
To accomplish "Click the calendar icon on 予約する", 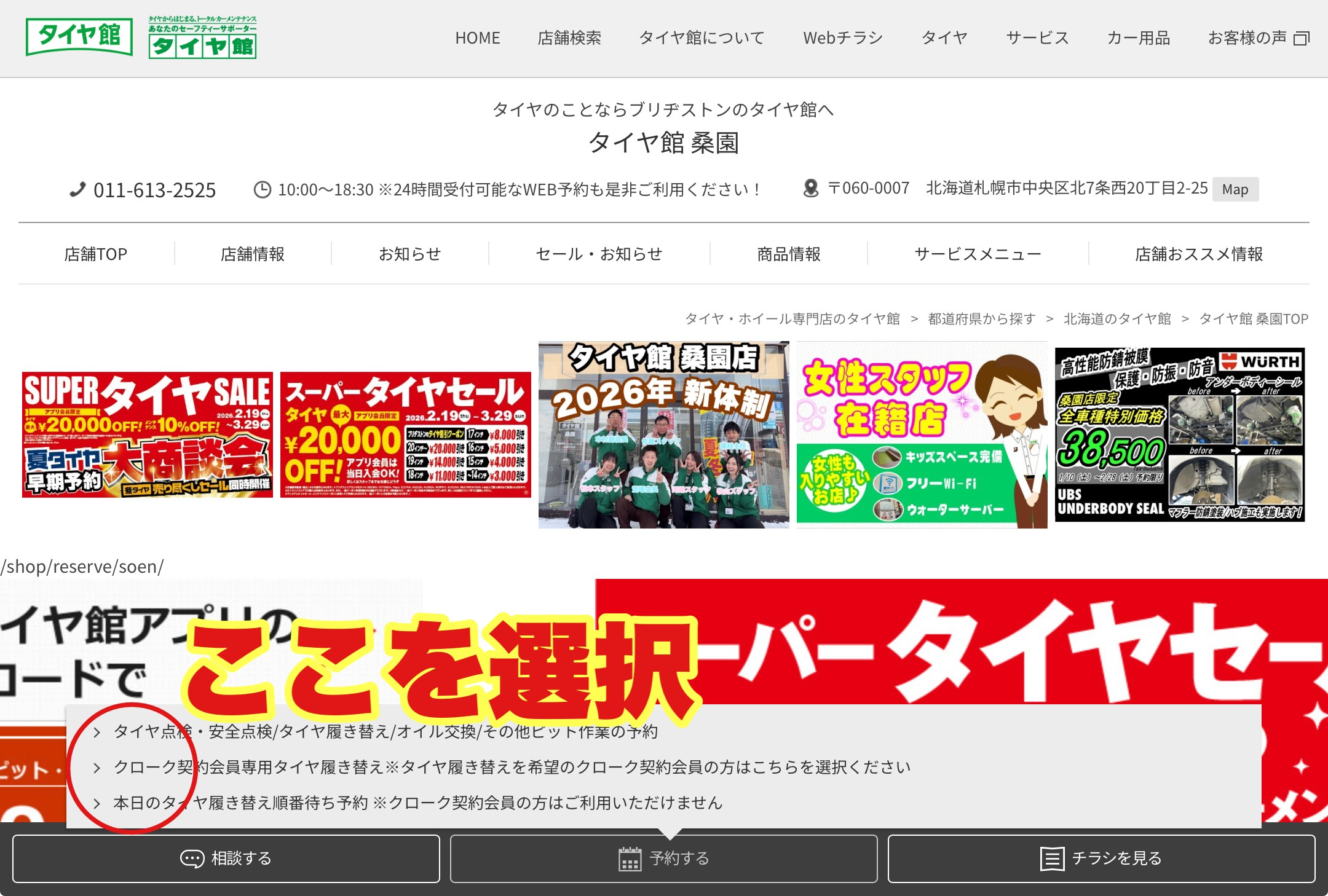I will (630, 859).
